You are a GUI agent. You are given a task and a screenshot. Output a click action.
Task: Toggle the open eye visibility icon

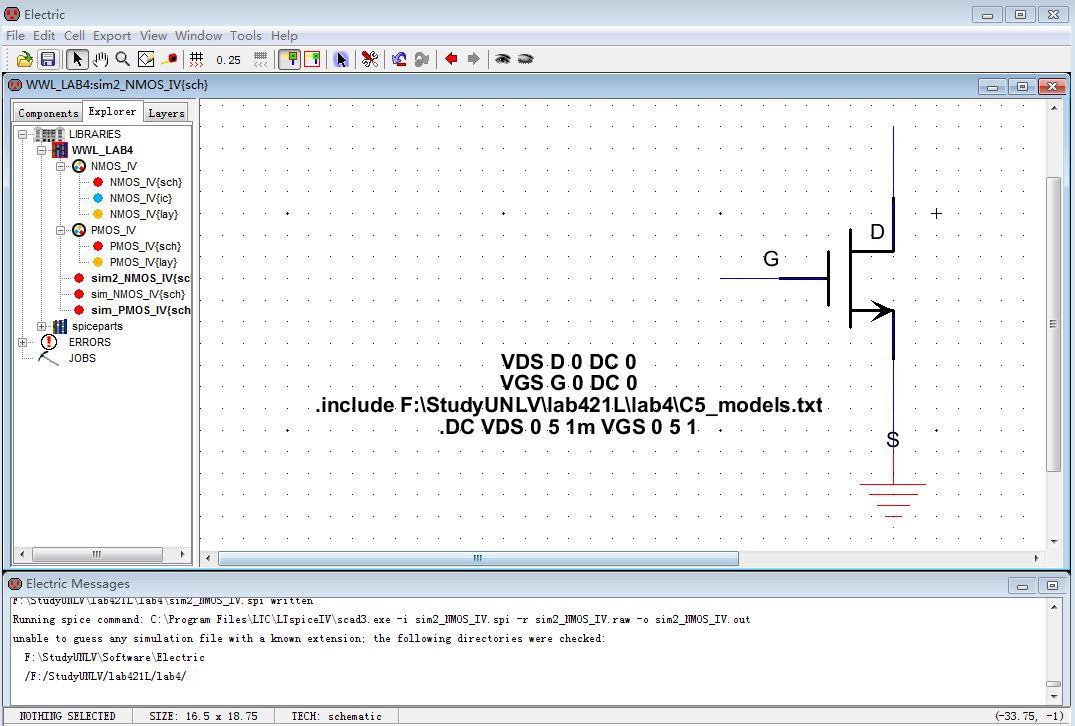502,60
